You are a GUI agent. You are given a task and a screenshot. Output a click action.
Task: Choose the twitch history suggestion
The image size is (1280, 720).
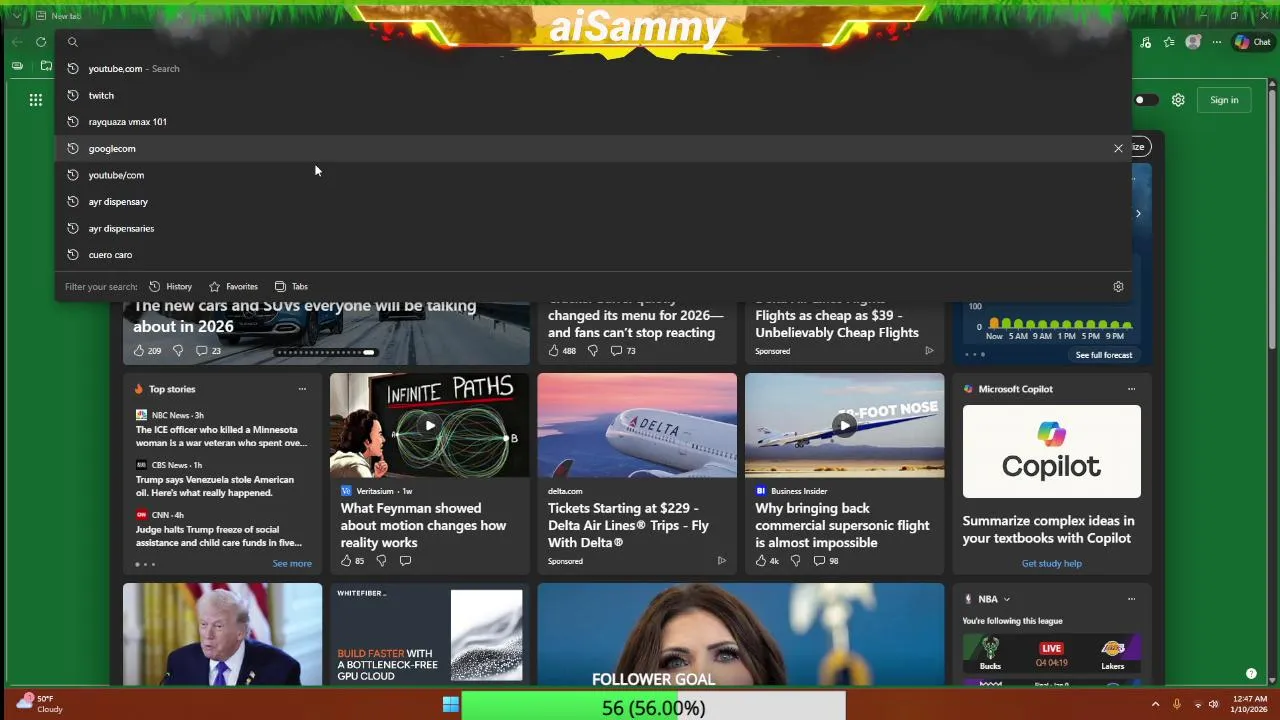[x=593, y=95]
